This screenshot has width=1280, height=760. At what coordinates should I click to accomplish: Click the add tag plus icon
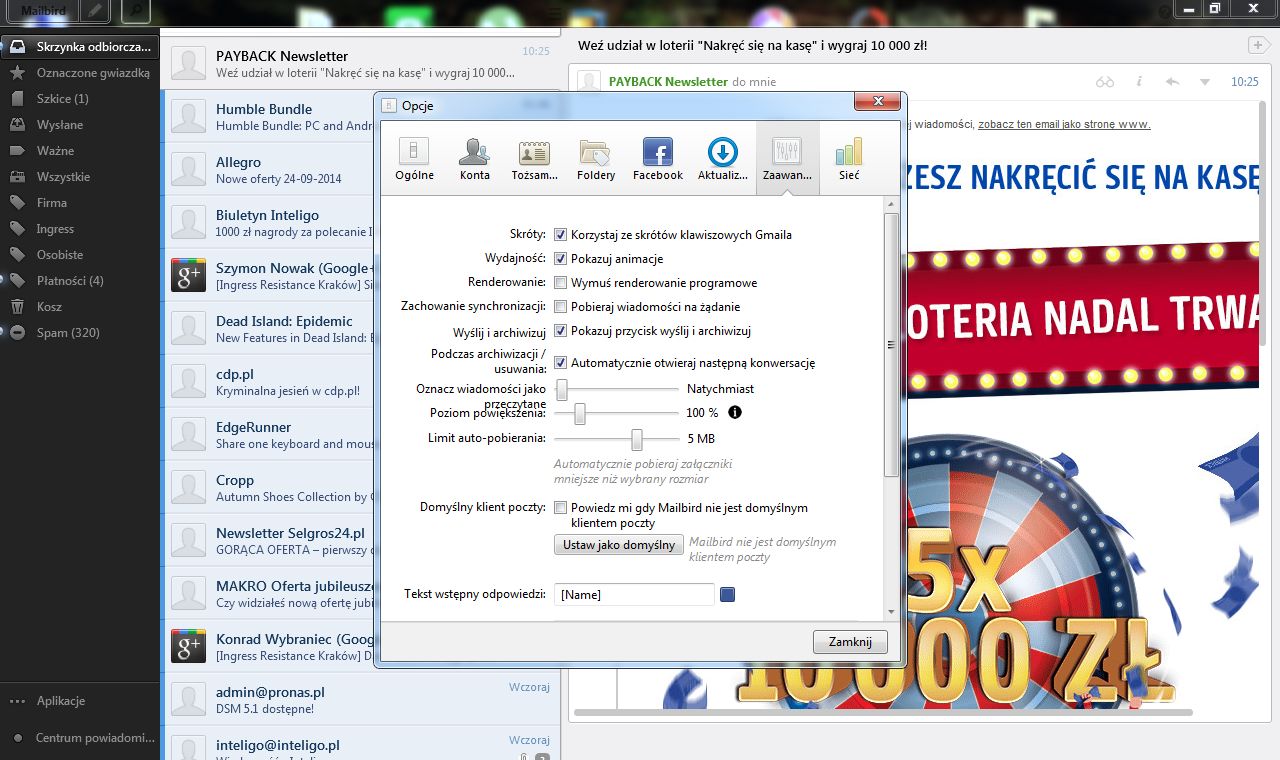(x=1257, y=45)
